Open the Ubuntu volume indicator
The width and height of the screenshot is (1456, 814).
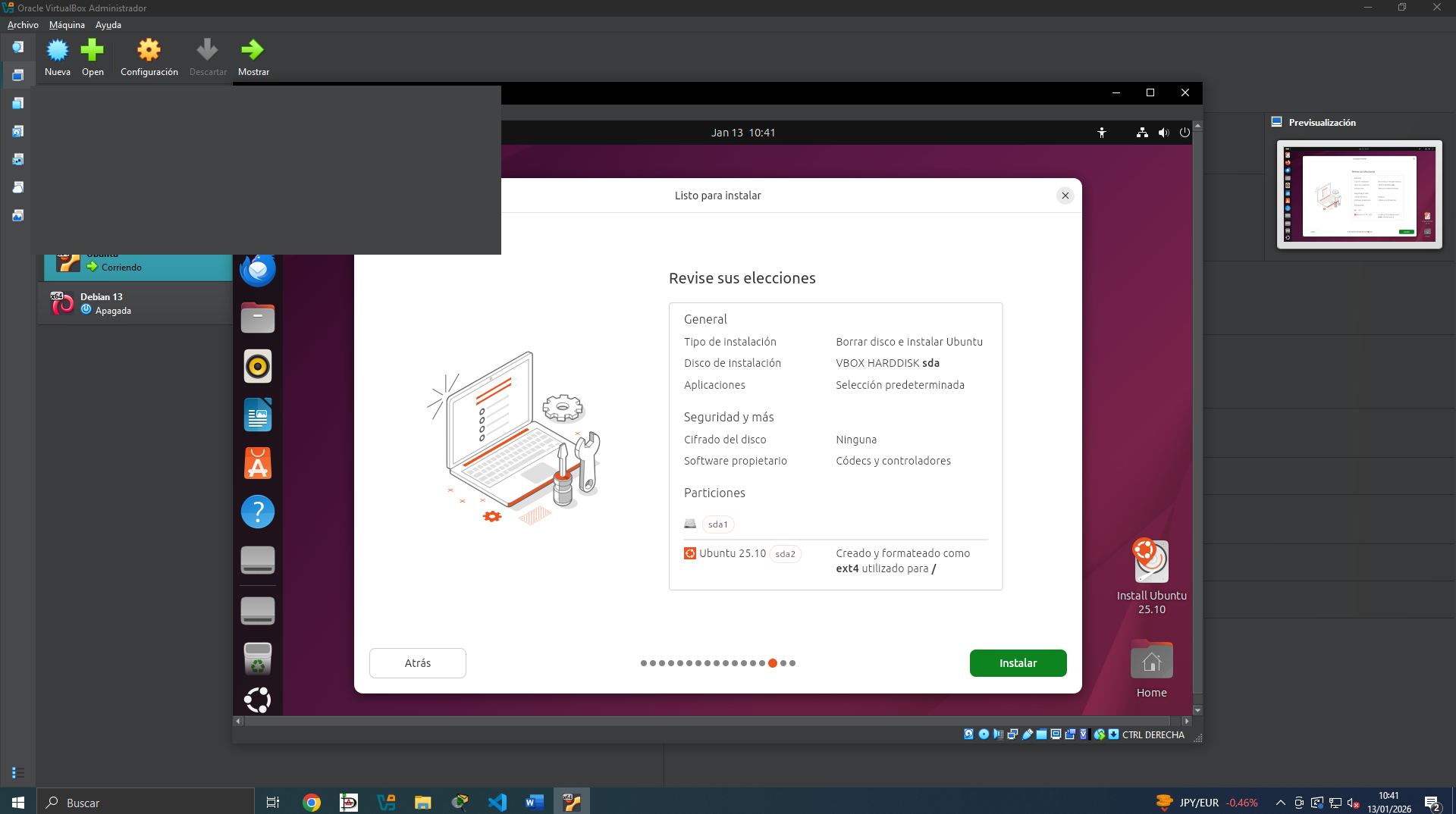click(x=1163, y=133)
